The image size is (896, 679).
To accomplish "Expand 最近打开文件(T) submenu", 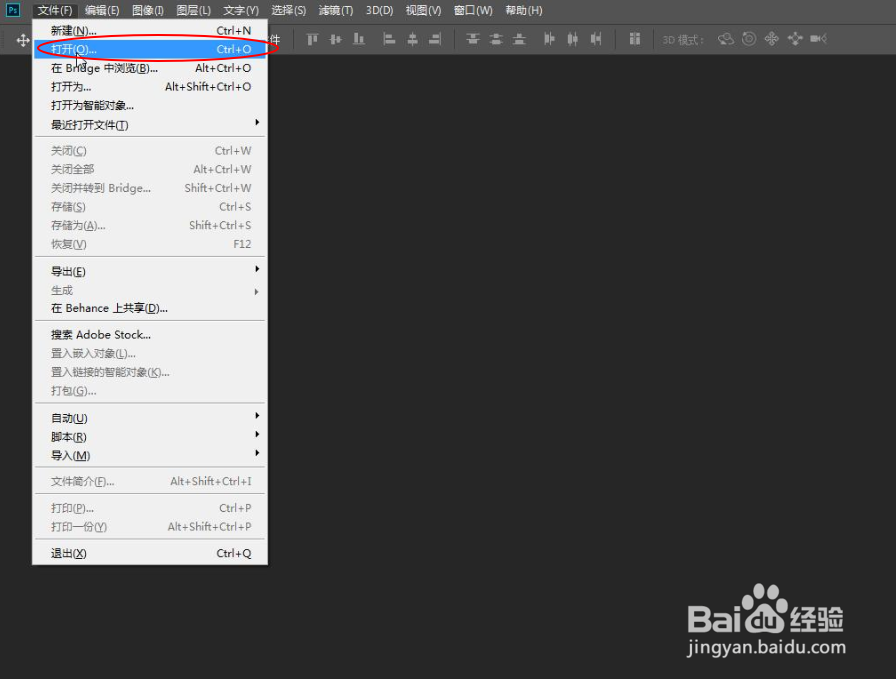I will (x=150, y=125).
